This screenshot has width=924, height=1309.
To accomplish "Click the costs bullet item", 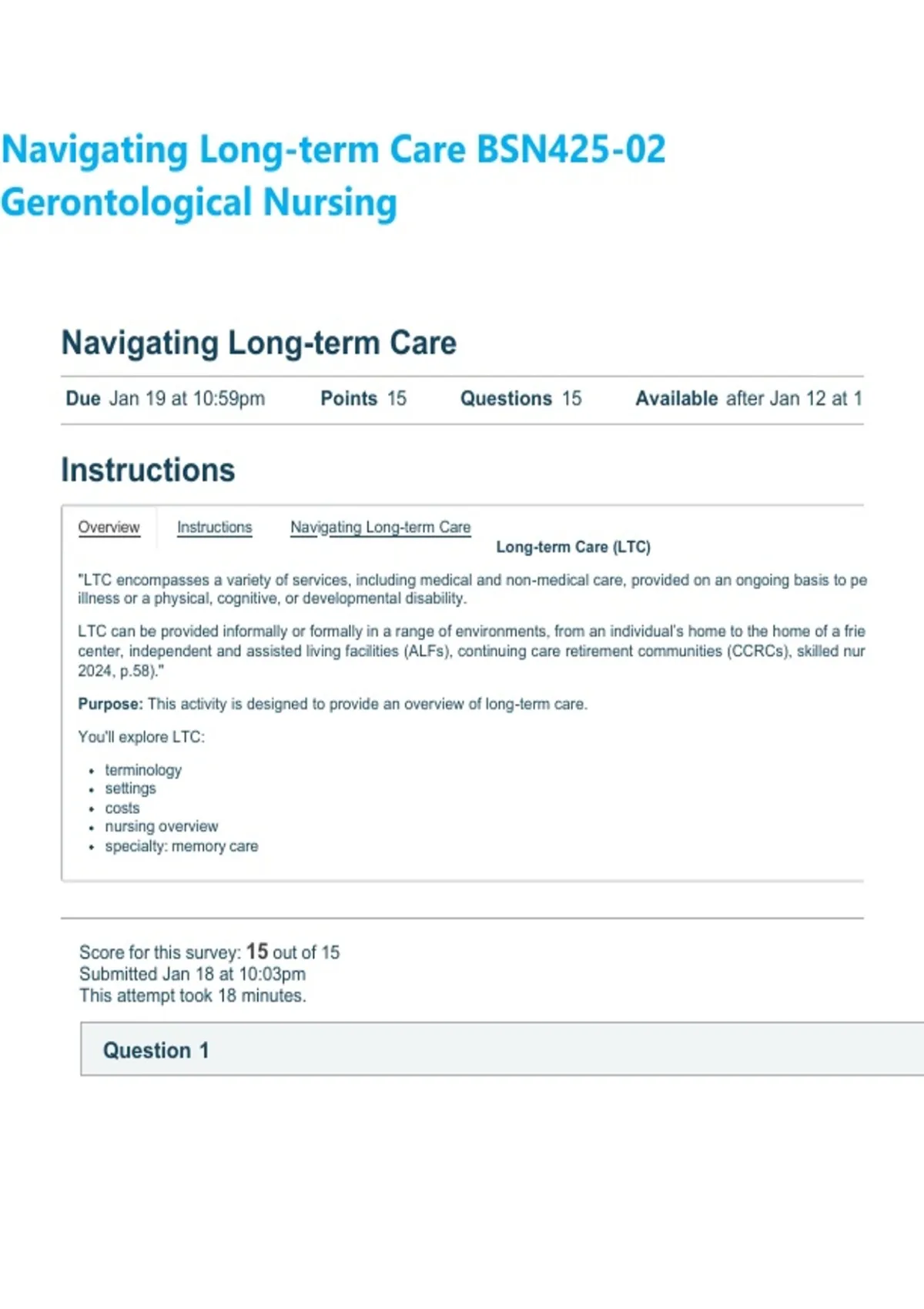I will 122,808.
